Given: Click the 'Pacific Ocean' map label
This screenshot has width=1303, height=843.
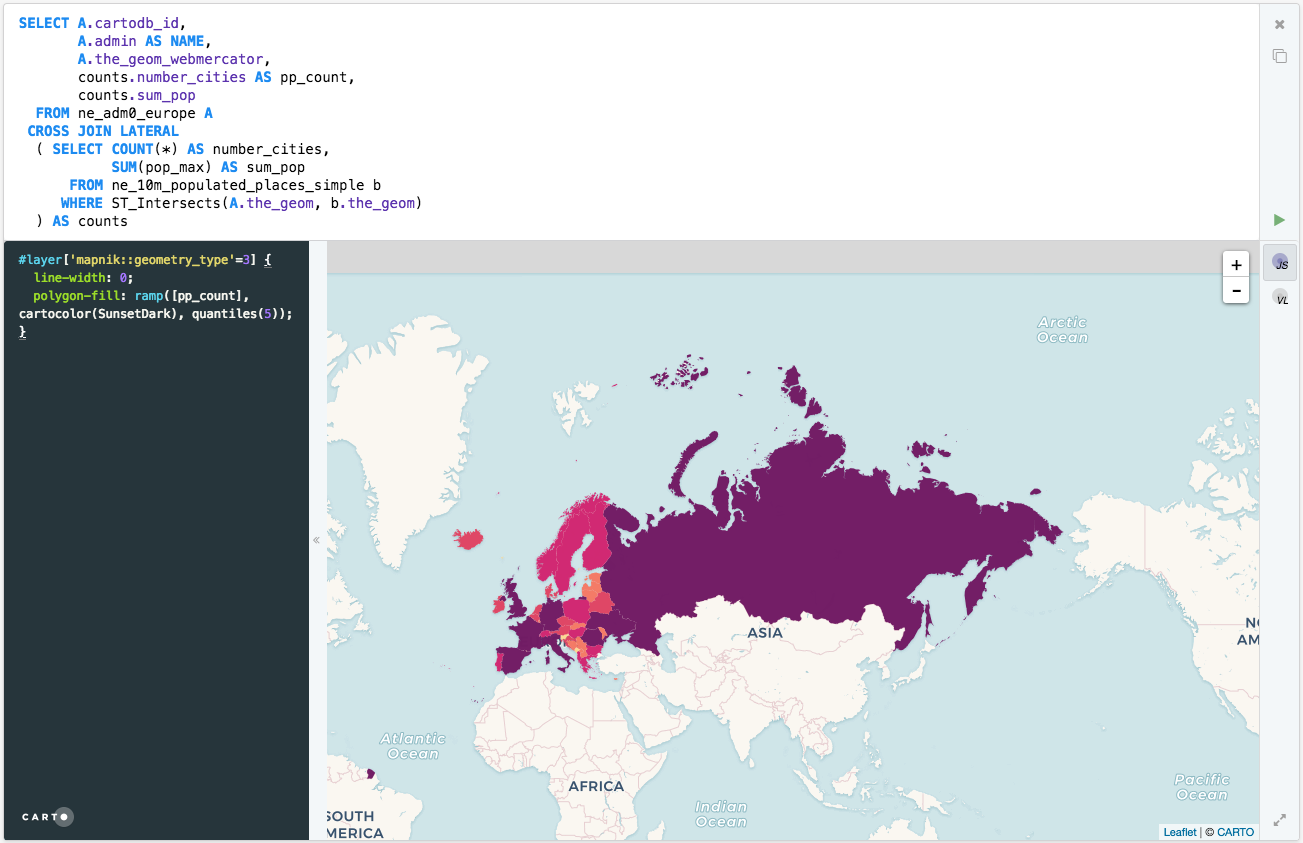Looking at the screenshot, I should point(1201,787).
